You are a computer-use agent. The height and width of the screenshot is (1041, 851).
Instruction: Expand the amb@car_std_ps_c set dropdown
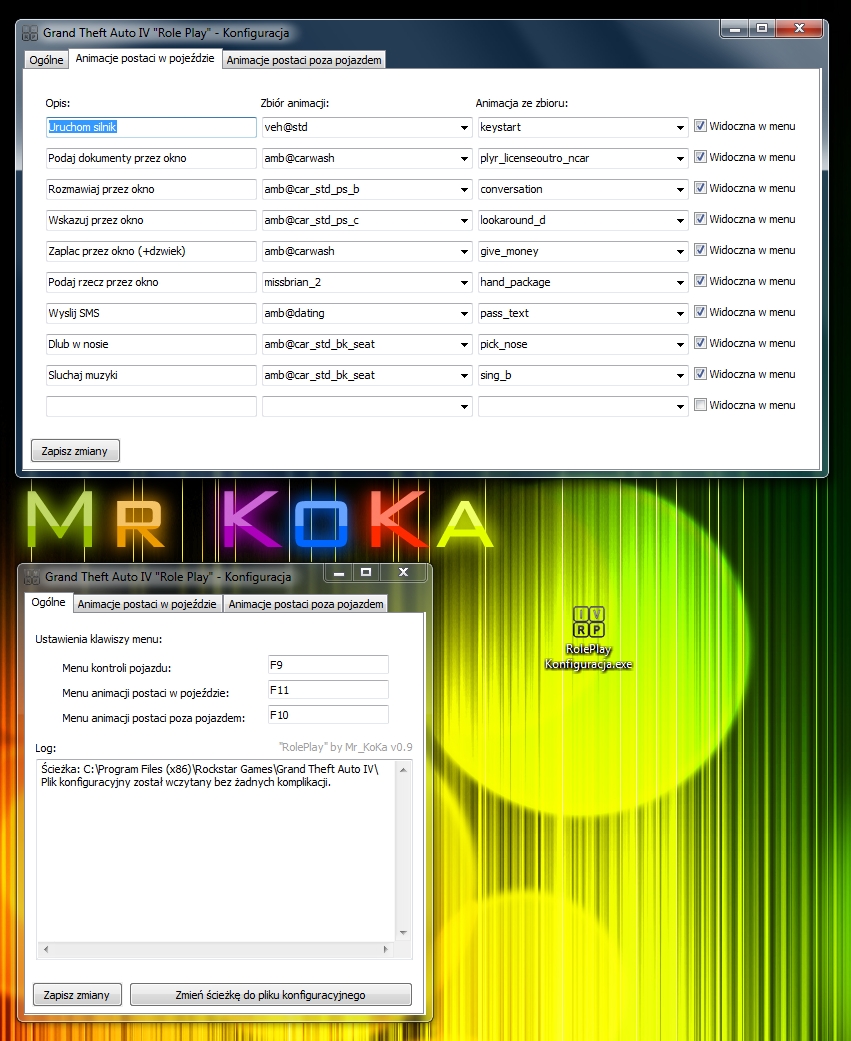[x=465, y=220]
